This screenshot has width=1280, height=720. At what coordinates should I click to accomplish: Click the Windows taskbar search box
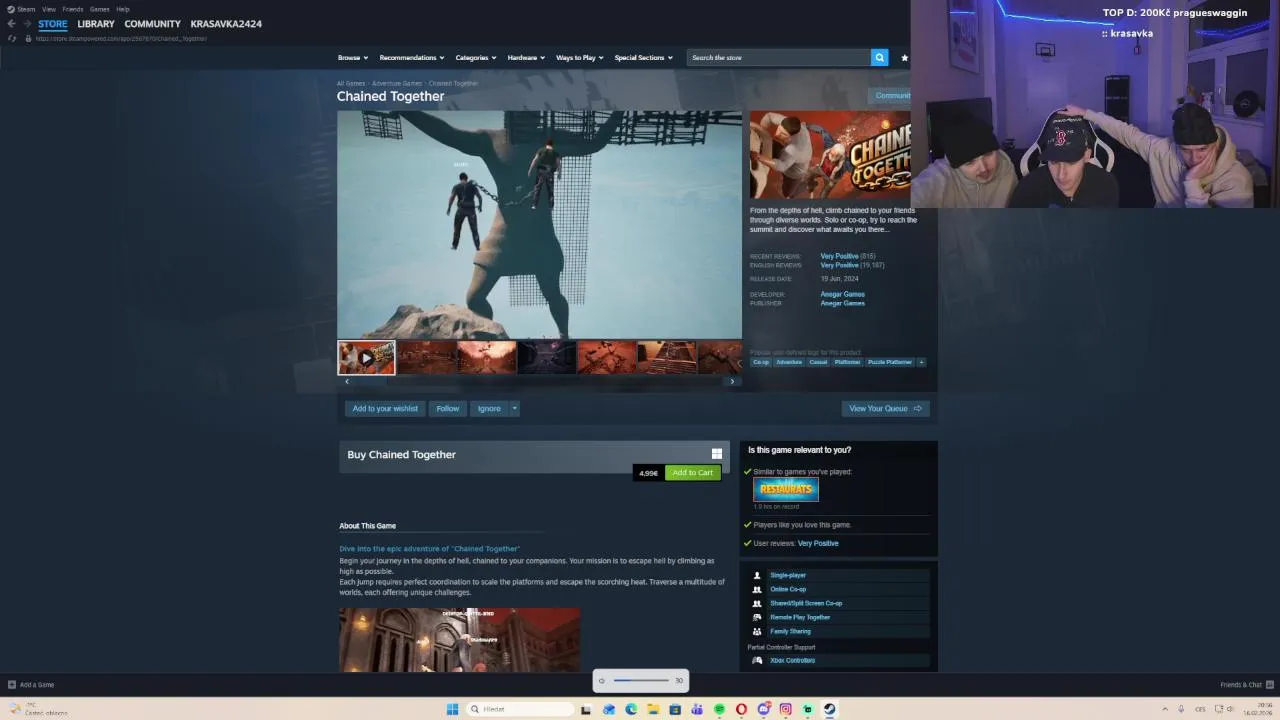tap(520, 709)
